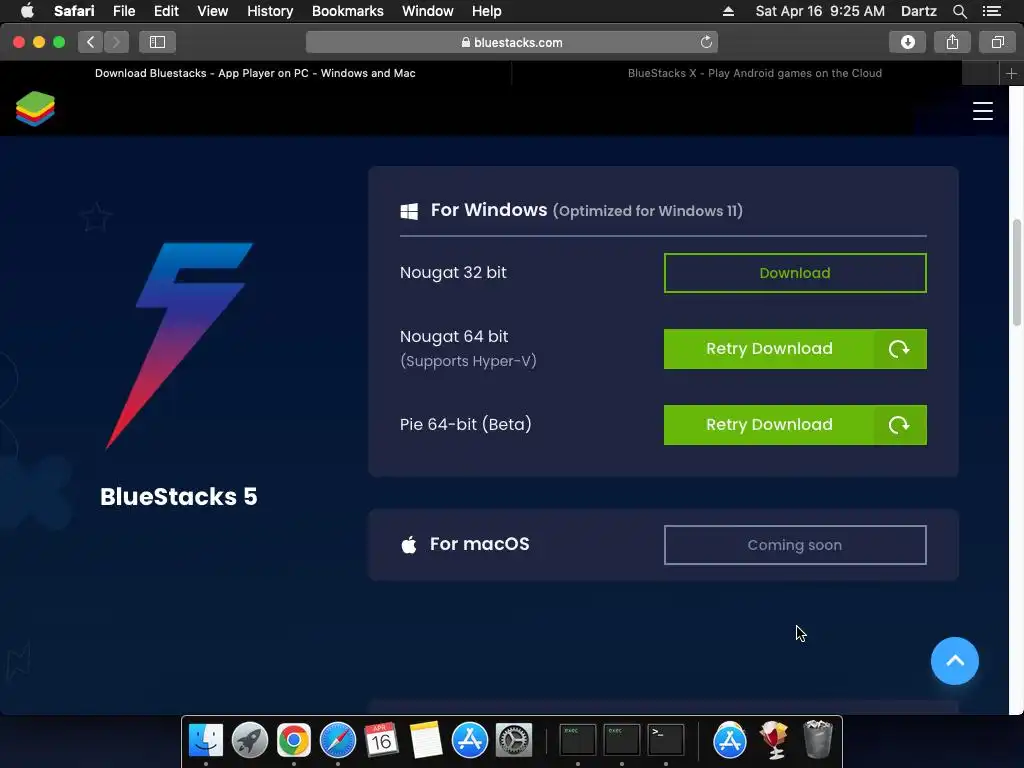Click the blue scroll-to-top arrow button
This screenshot has width=1024, height=768.
coord(954,661)
